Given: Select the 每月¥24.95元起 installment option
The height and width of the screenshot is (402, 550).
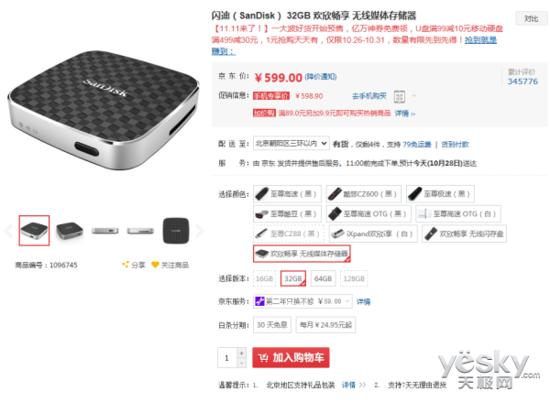Looking at the screenshot, I should coord(326,325).
